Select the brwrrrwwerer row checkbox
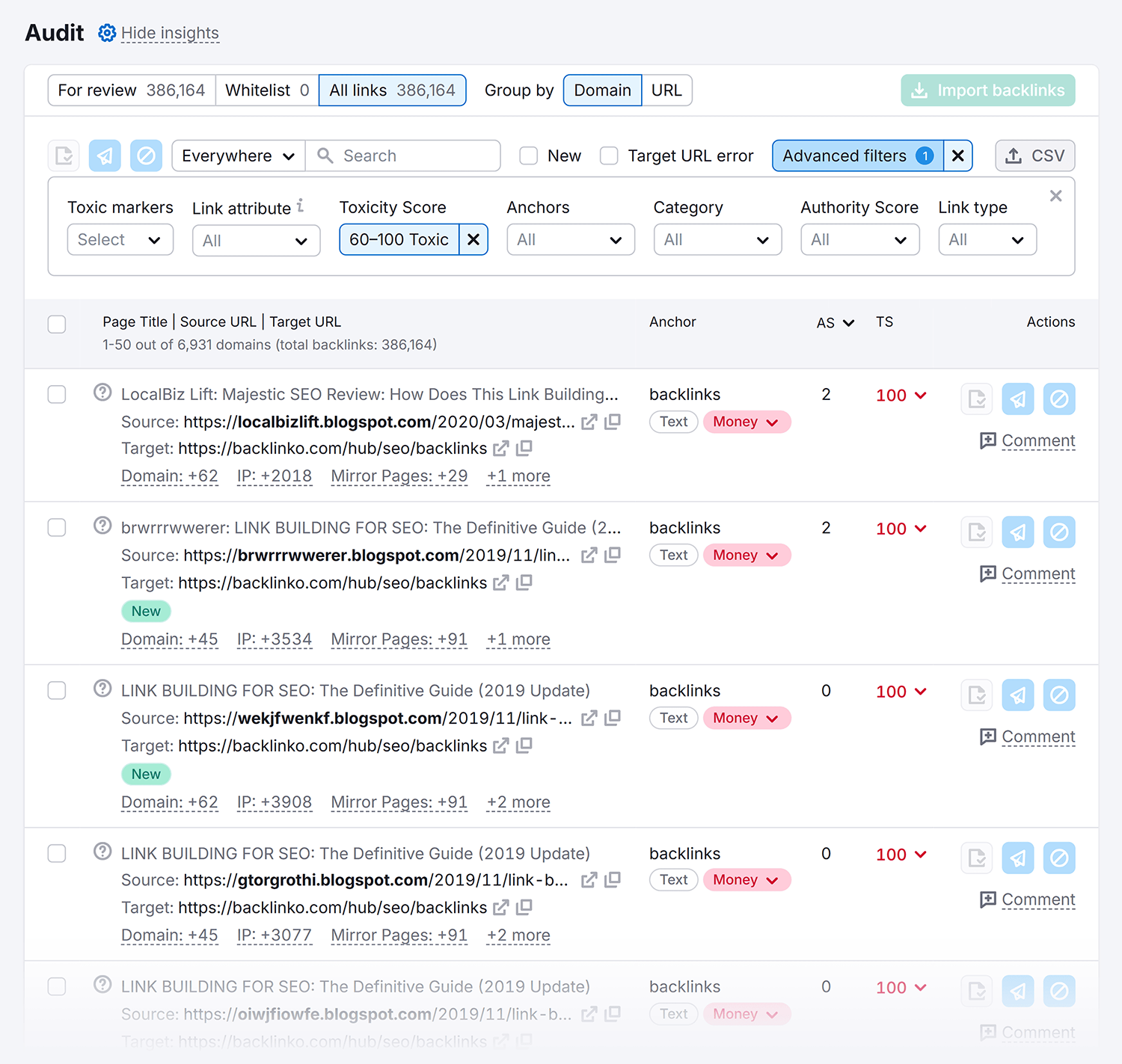 coord(57,527)
